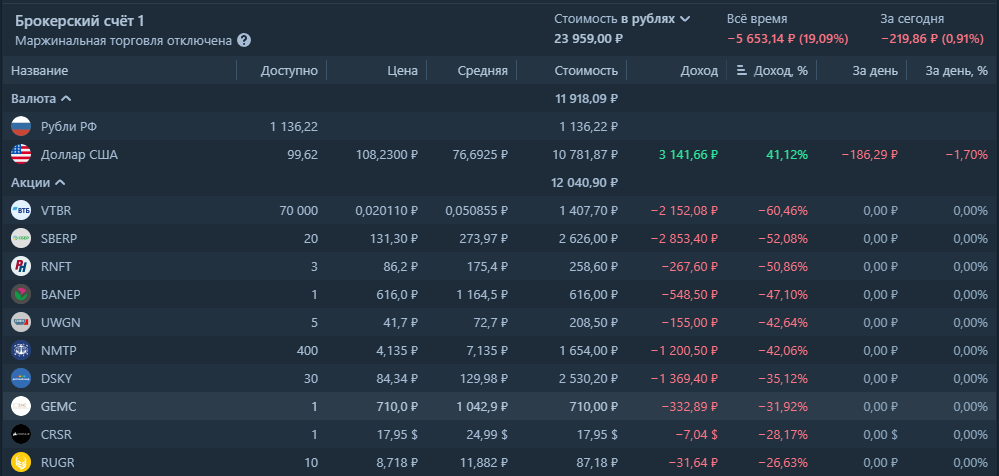Click the help icon beside margin trading status

click(244, 41)
